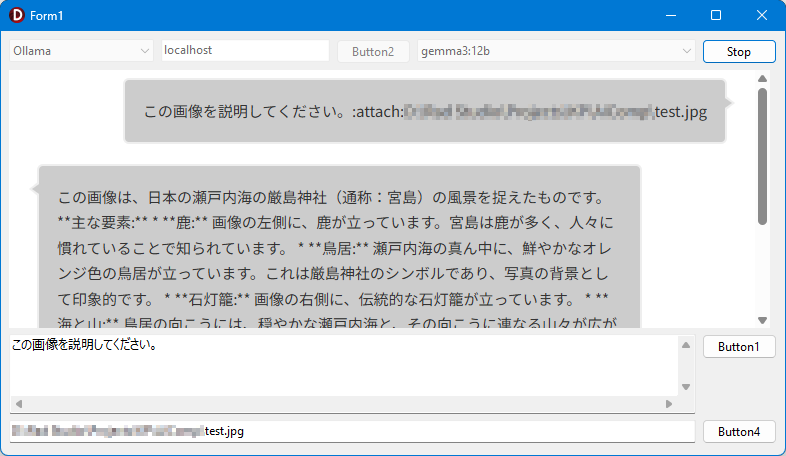Click Button2 in the top bar
This screenshot has height=456, width=786.
[x=373, y=52]
